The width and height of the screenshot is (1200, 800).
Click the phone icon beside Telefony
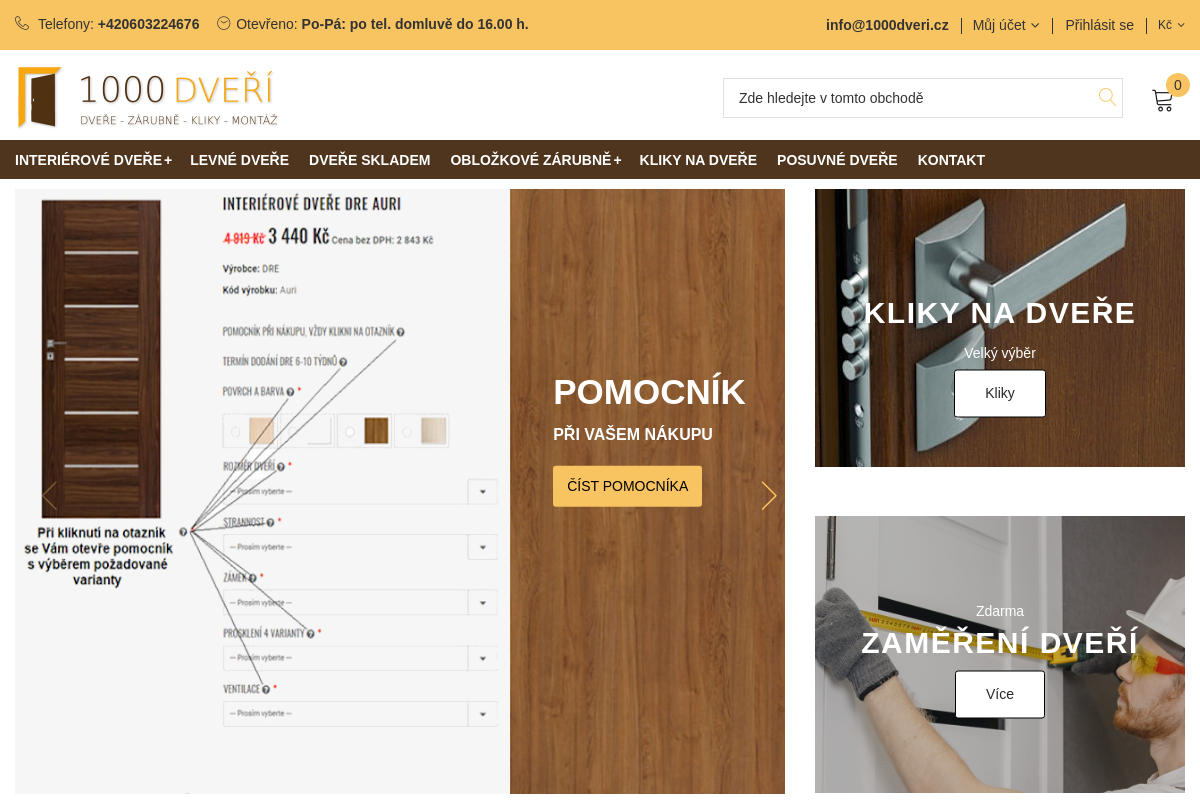click(x=22, y=23)
